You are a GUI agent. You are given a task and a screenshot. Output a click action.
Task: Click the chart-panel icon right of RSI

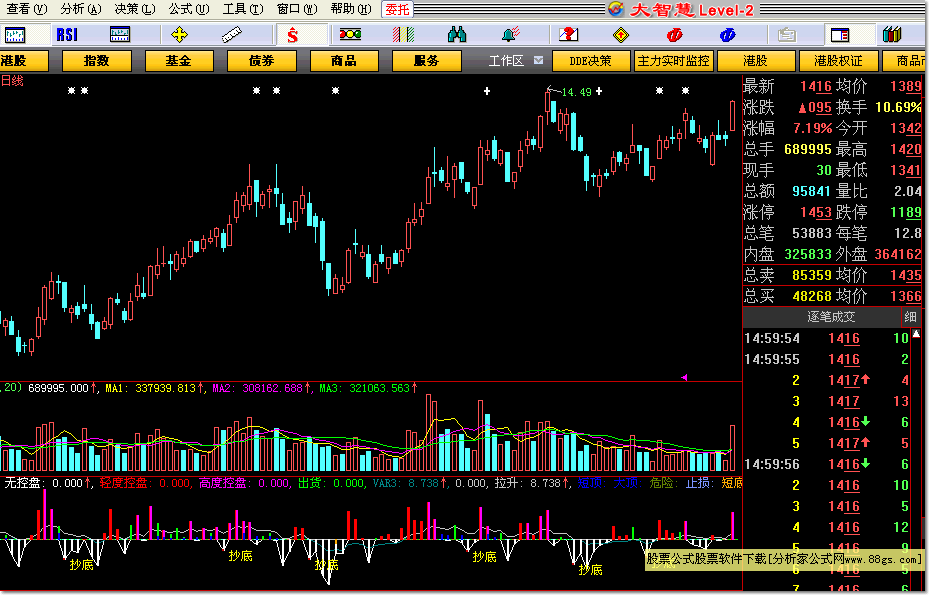[x=120, y=35]
